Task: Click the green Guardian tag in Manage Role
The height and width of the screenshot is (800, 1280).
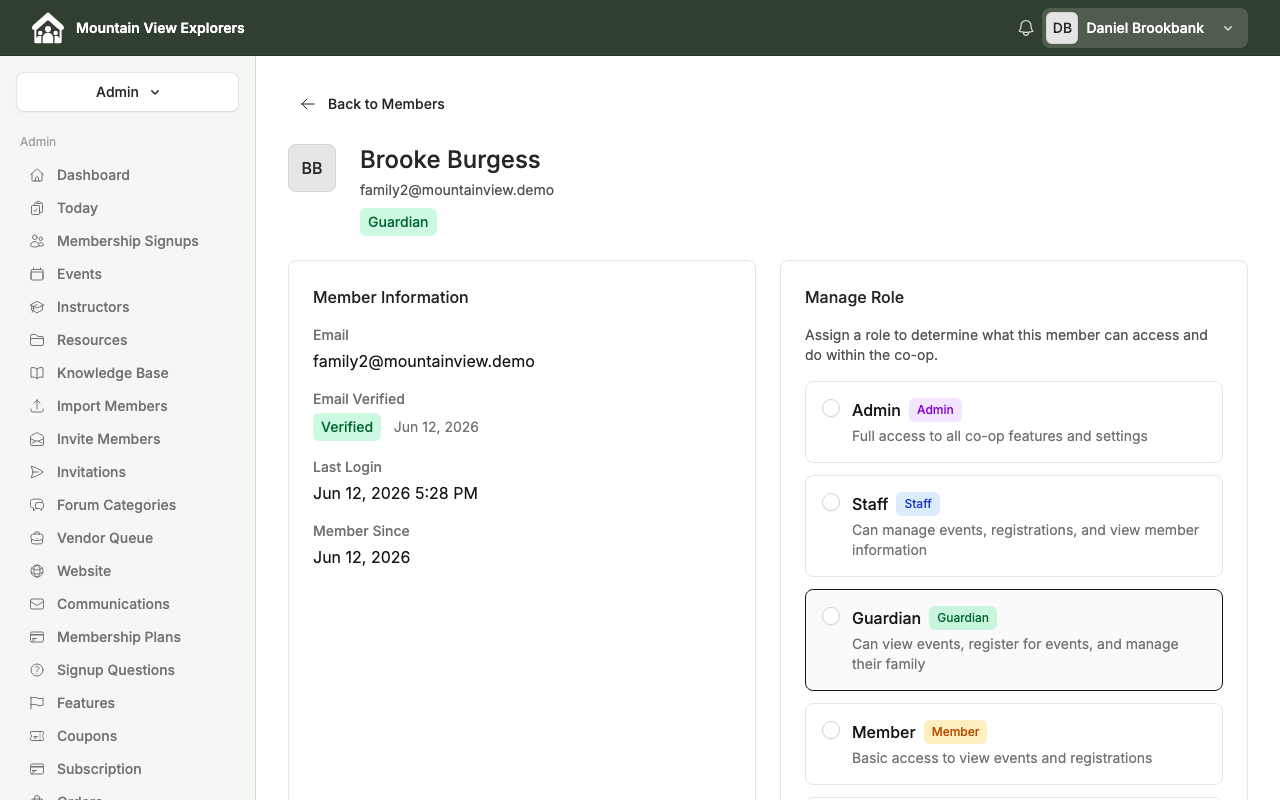Action: [x=963, y=617]
